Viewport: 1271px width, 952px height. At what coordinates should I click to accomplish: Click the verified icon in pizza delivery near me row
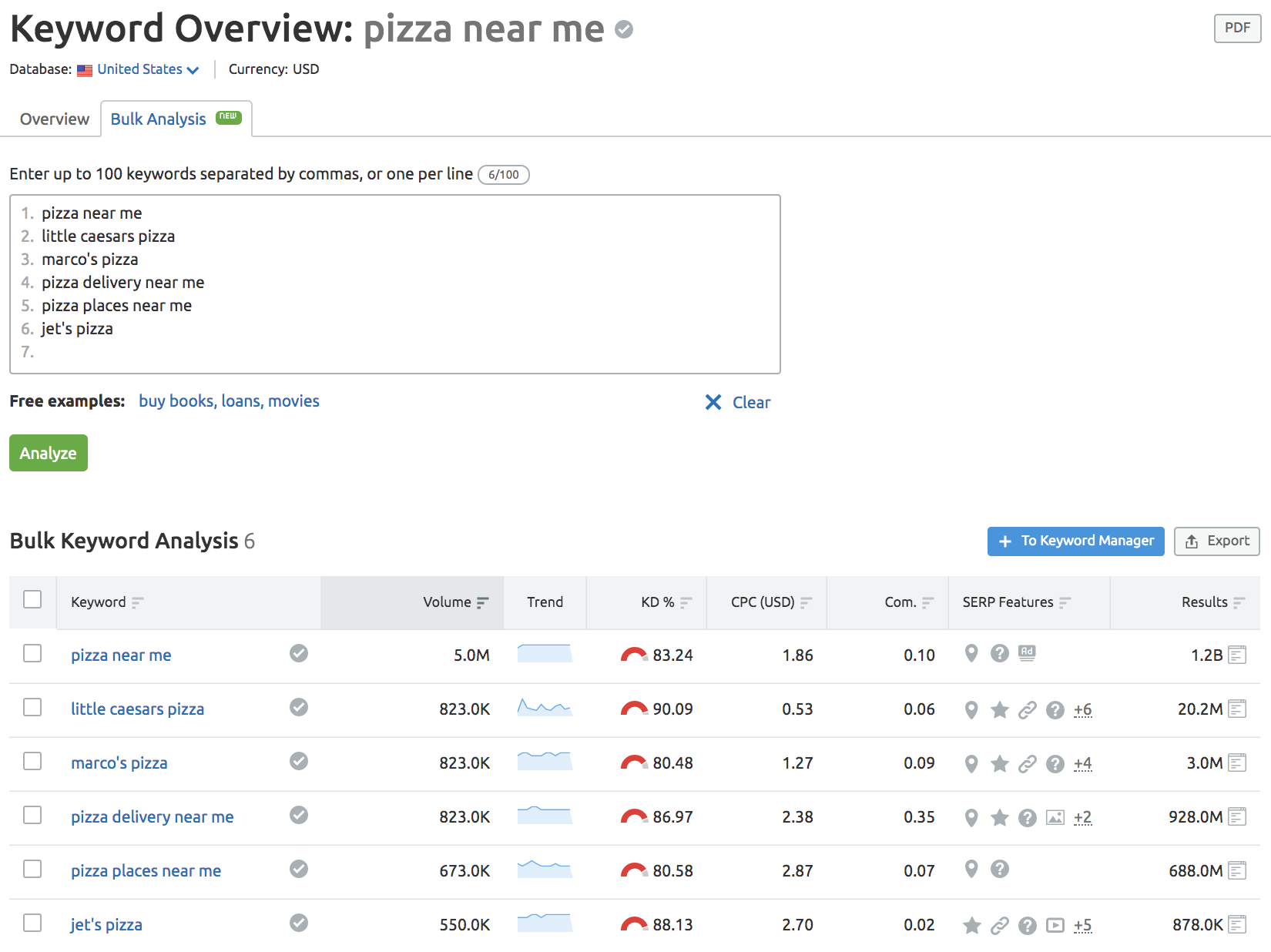pyautogui.click(x=299, y=815)
